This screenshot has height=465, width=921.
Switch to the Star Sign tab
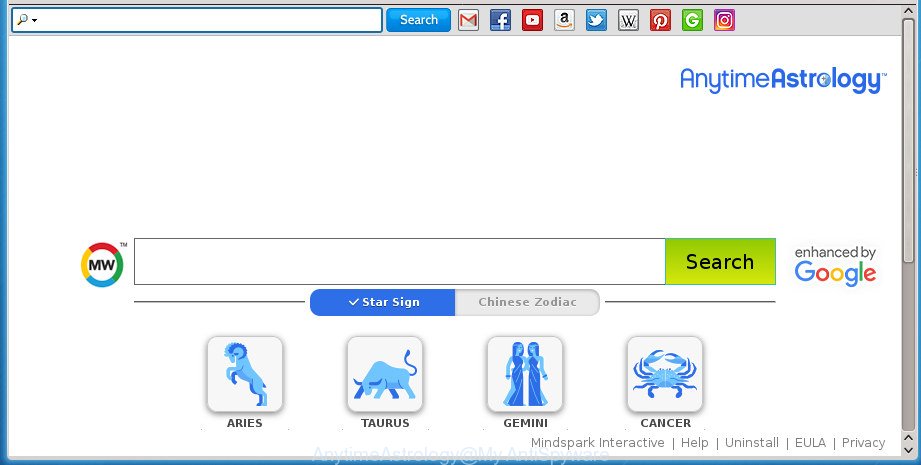pyautogui.click(x=382, y=302)
